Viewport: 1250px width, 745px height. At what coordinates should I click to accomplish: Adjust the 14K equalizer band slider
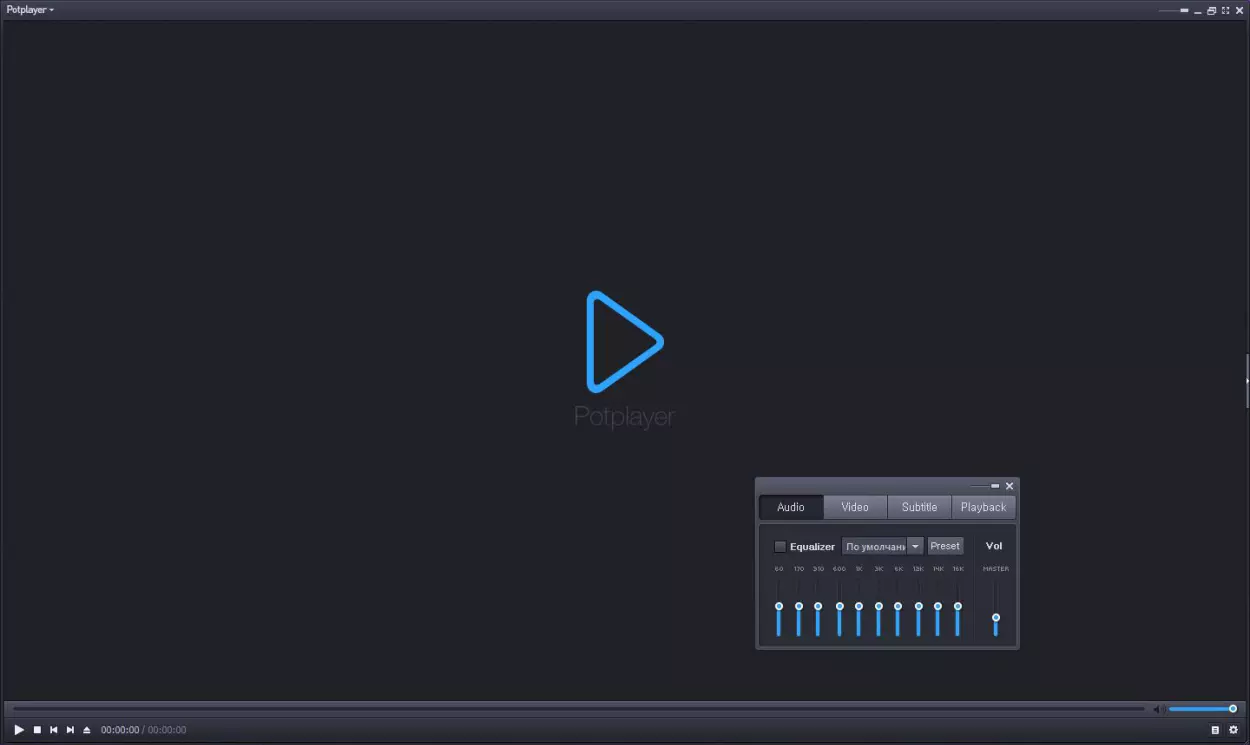(x=938, y=606)
